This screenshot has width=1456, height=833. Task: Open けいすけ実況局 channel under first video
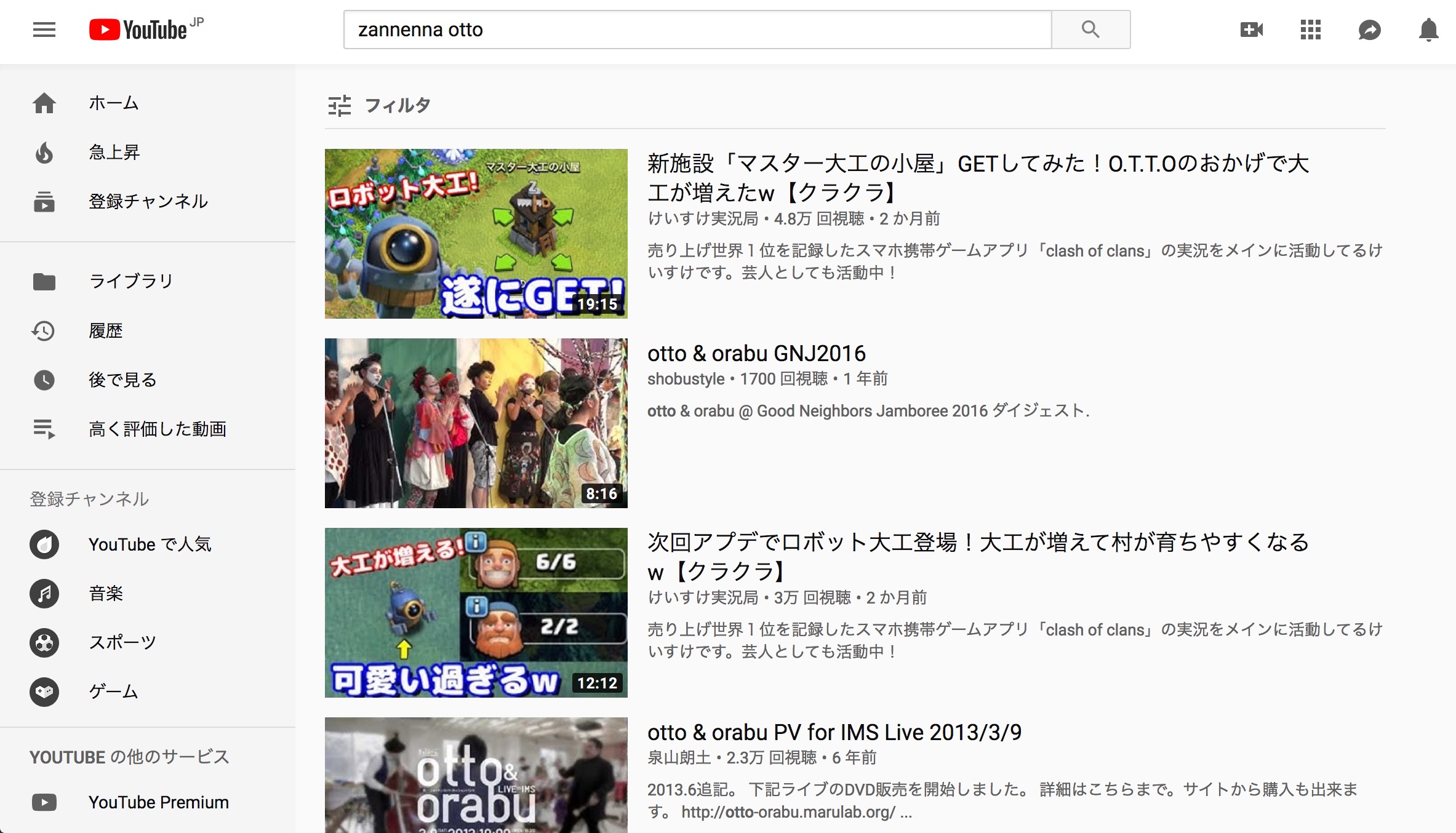point(703,219)
